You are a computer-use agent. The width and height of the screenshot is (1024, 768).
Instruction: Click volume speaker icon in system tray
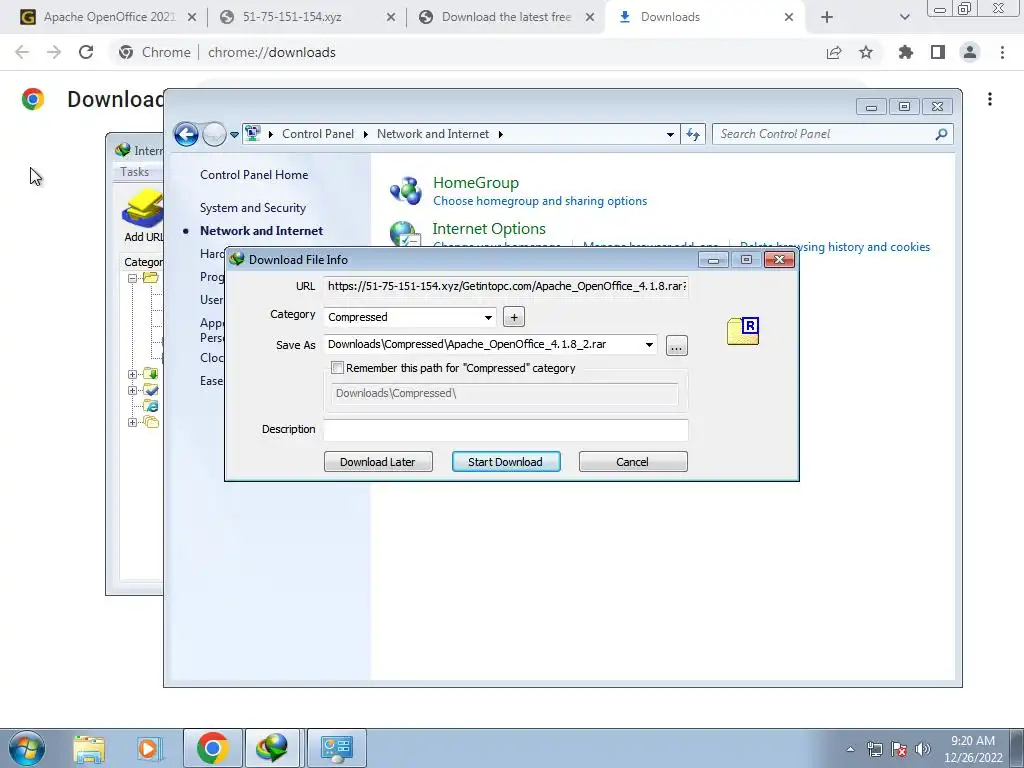[922, 749]
